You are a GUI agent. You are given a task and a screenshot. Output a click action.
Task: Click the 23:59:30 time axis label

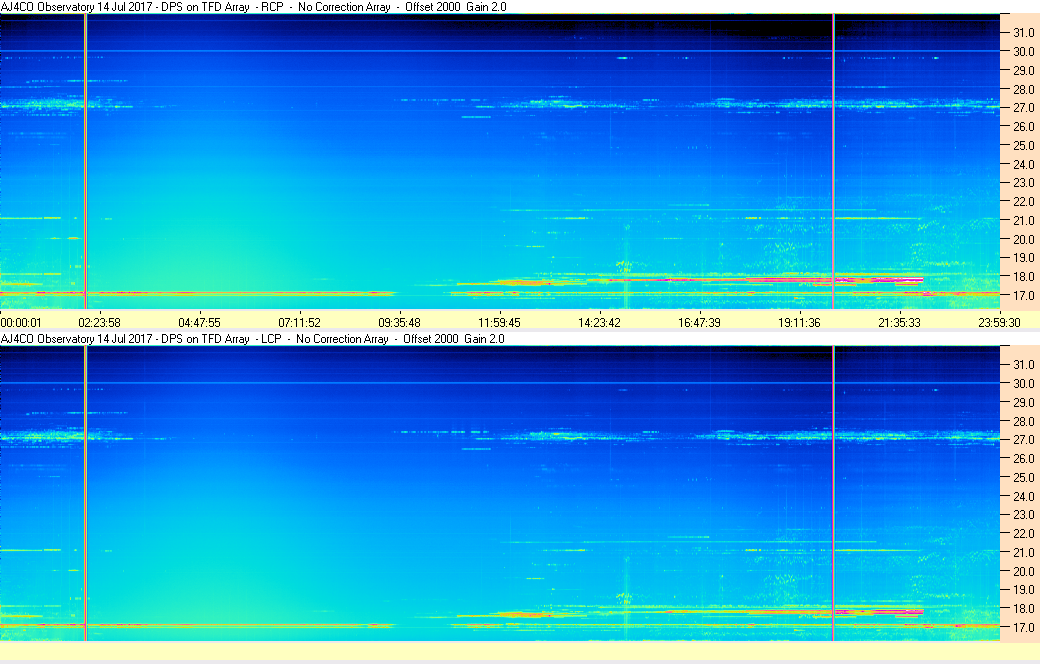pos(999,323)
